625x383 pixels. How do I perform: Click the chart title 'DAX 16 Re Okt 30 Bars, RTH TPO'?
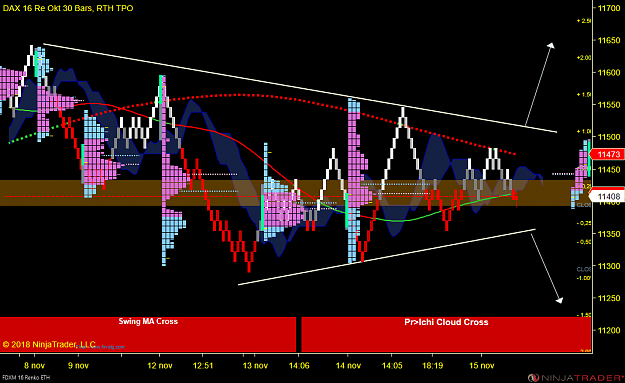68,8
